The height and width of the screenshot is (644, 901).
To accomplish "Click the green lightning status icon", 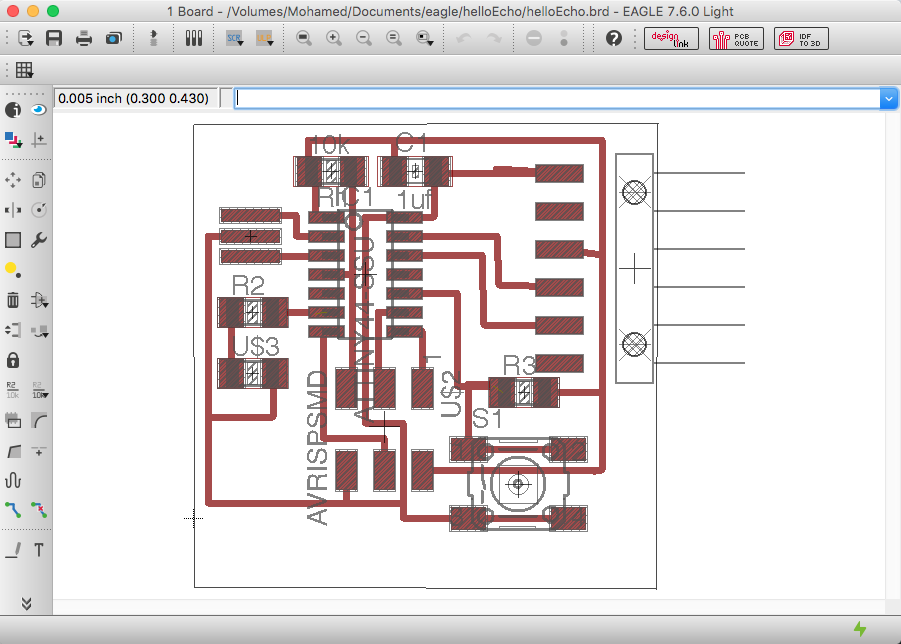I will coord(860,628).
